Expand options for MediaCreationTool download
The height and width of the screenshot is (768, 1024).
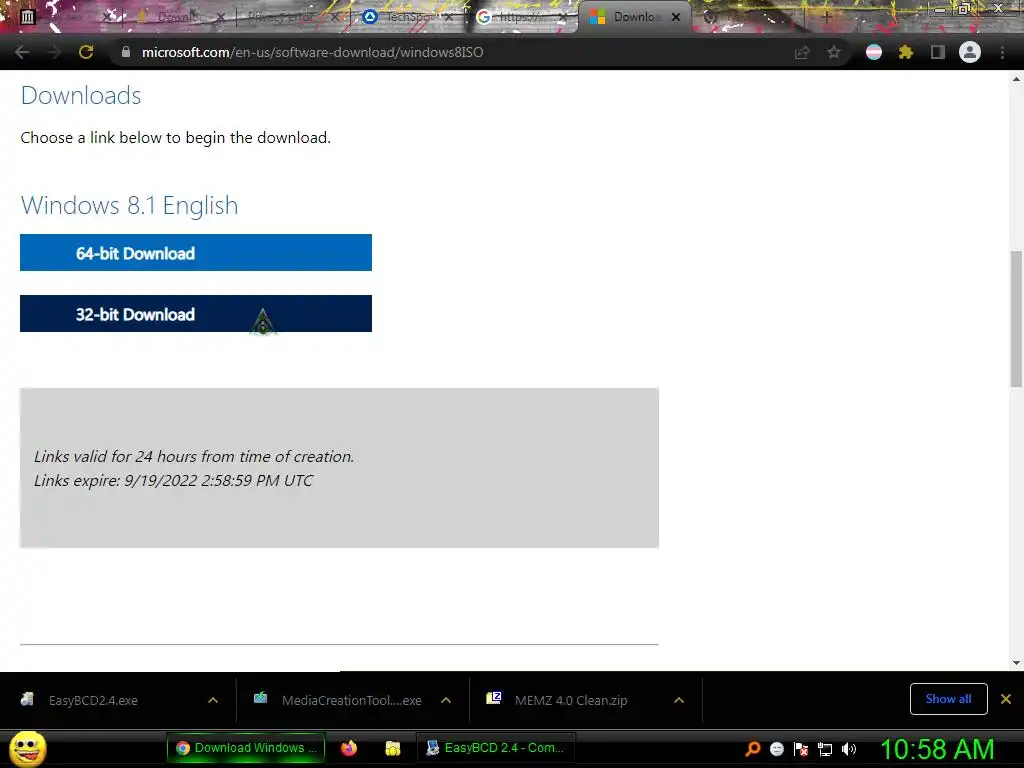(x=446, y=700)
